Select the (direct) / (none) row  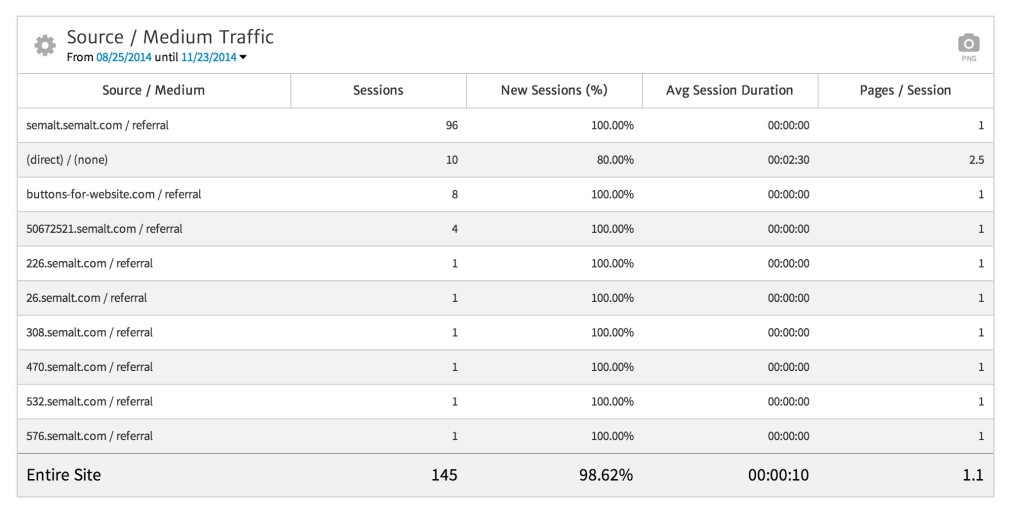67,160
